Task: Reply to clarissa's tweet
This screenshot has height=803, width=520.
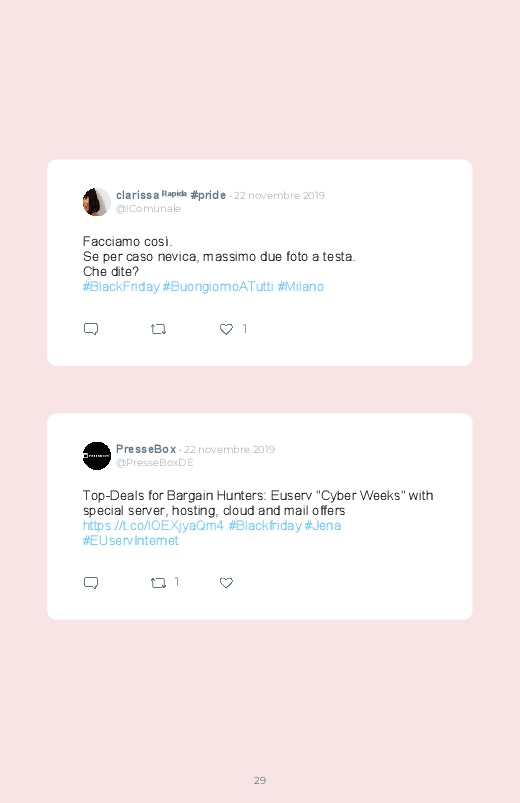Action: coord(91,329)
